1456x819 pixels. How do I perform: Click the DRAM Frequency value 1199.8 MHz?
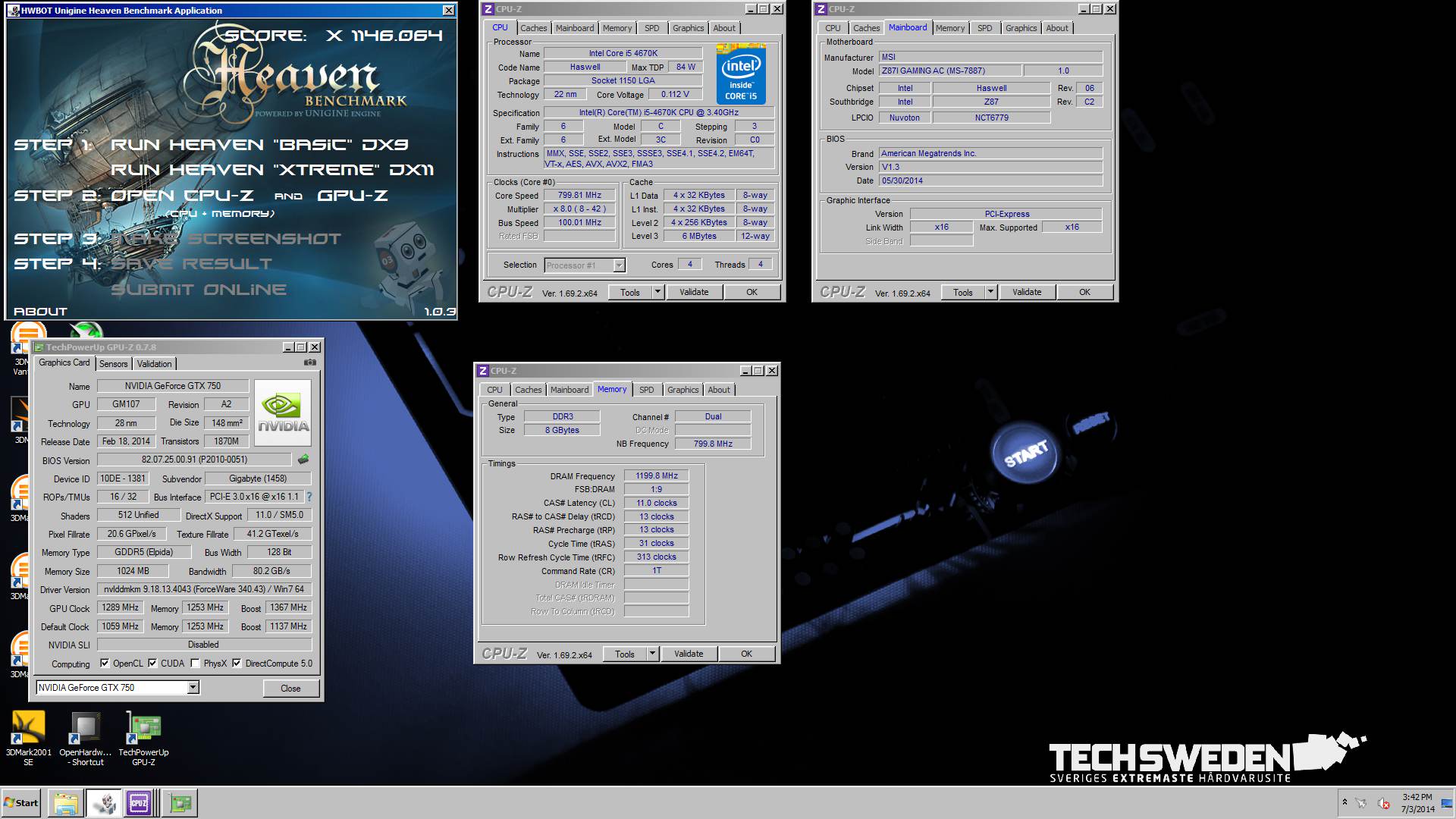click(656, 475)
